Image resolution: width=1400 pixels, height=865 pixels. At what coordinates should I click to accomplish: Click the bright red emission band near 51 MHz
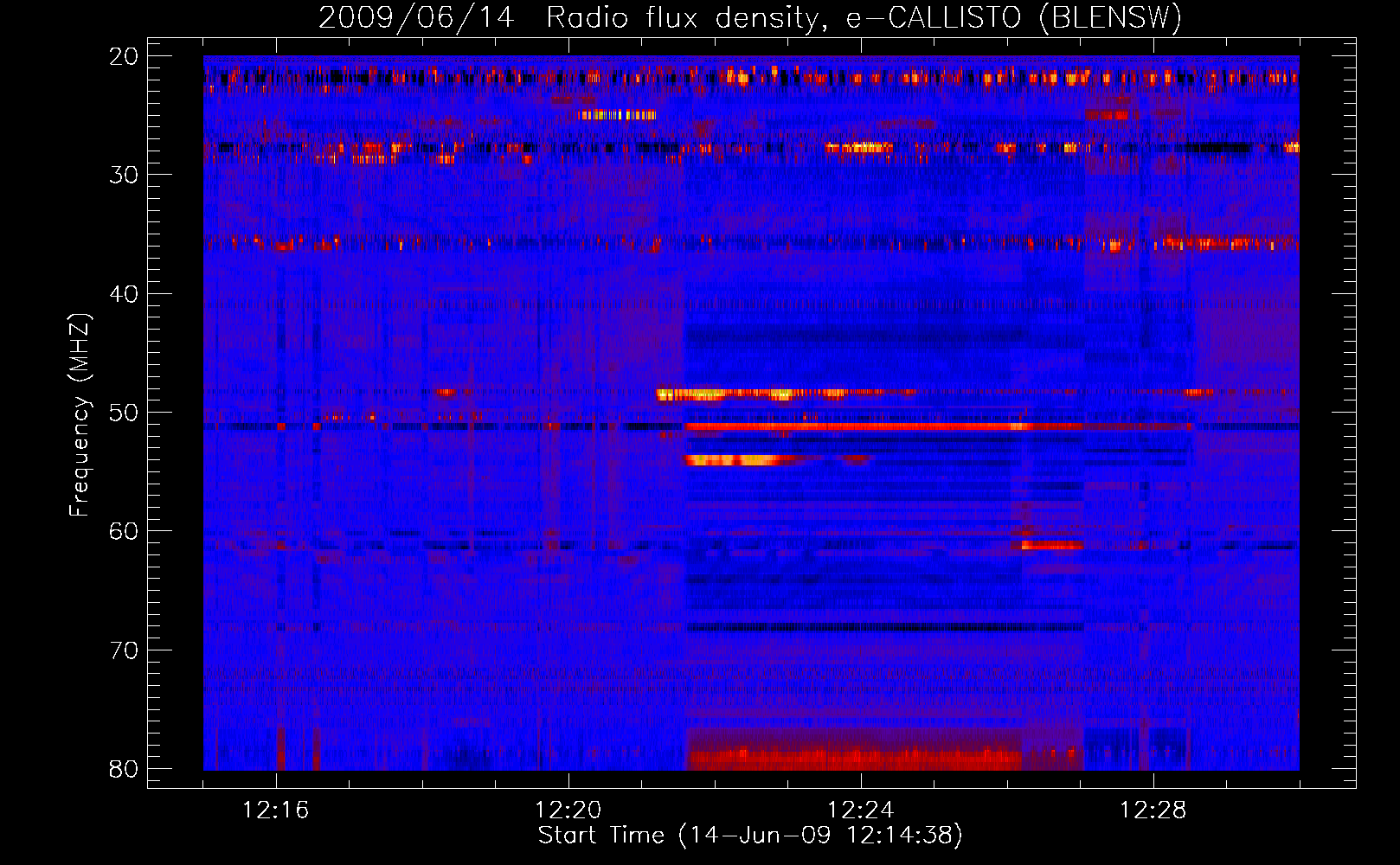[x=883, y=426]
